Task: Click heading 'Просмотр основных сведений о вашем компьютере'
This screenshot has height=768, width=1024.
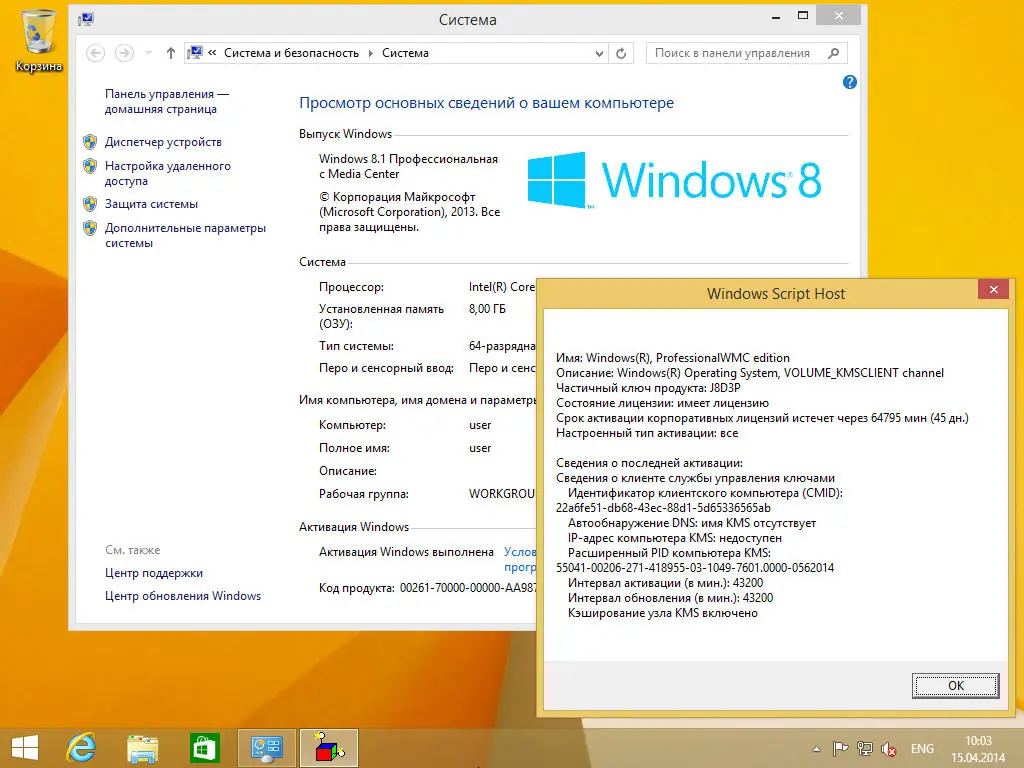Action: point(486,103)
